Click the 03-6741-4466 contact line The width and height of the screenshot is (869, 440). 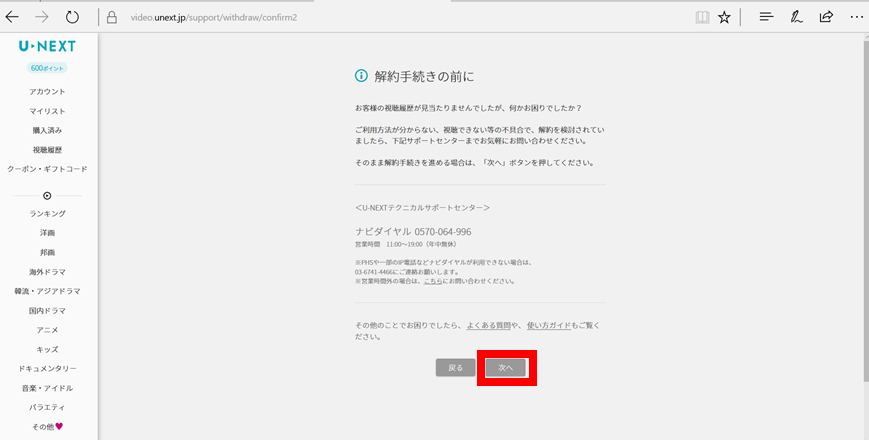pyautogui.click(x=407, y=272)
